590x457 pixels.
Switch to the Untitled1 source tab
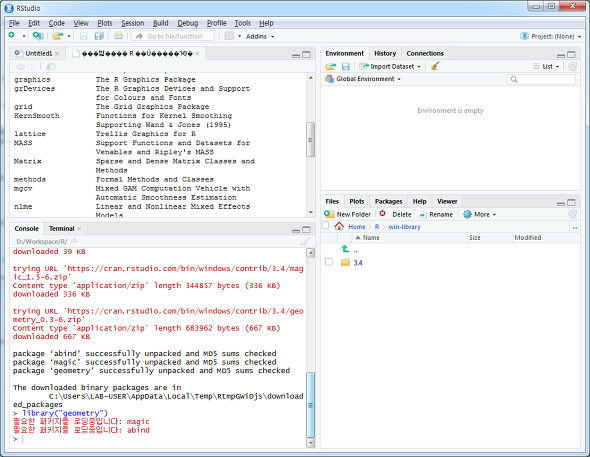[x=38, y=53]
